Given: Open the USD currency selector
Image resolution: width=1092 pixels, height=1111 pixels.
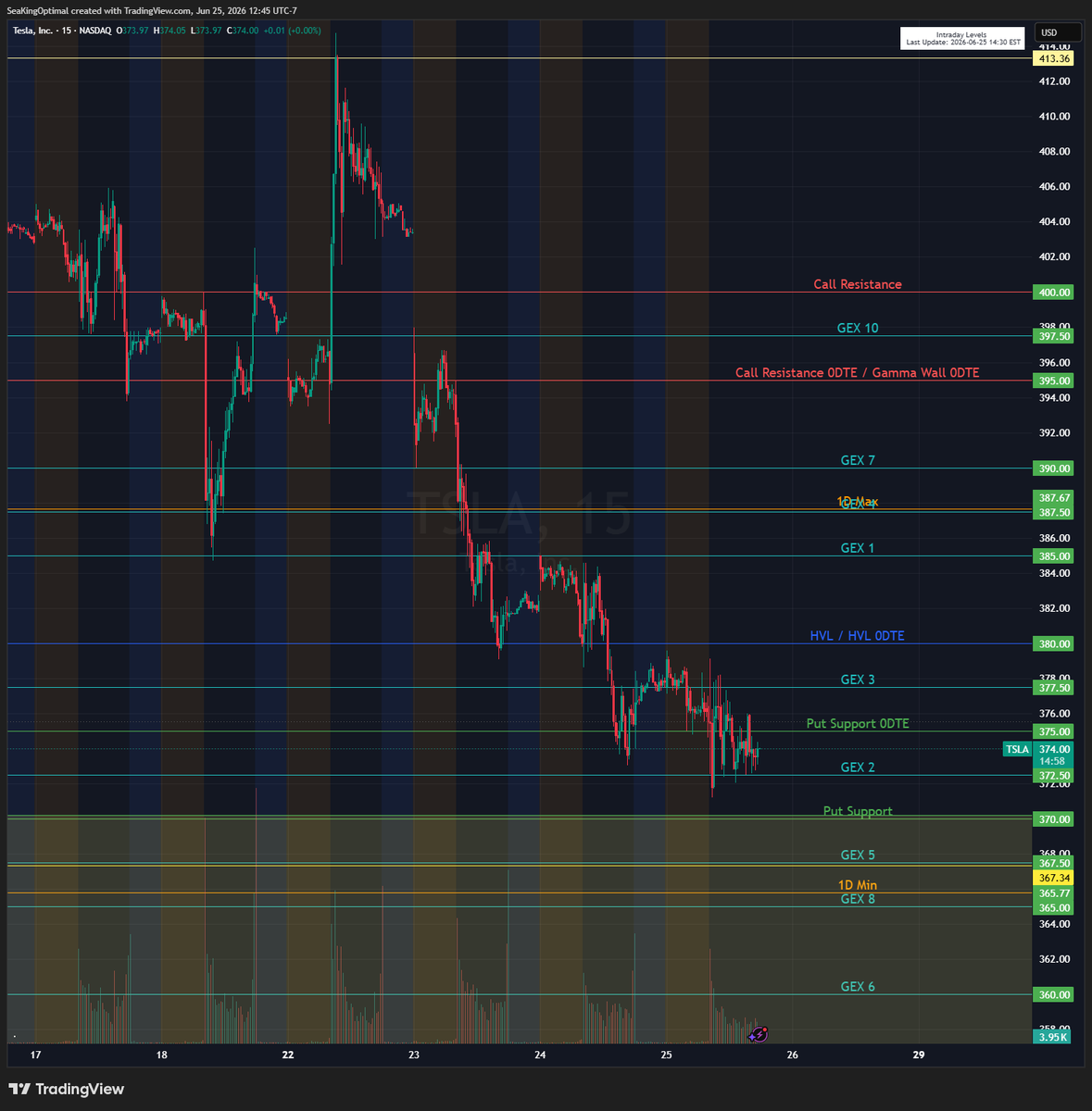Looking at the screenshot, I should pos(1058,32).
